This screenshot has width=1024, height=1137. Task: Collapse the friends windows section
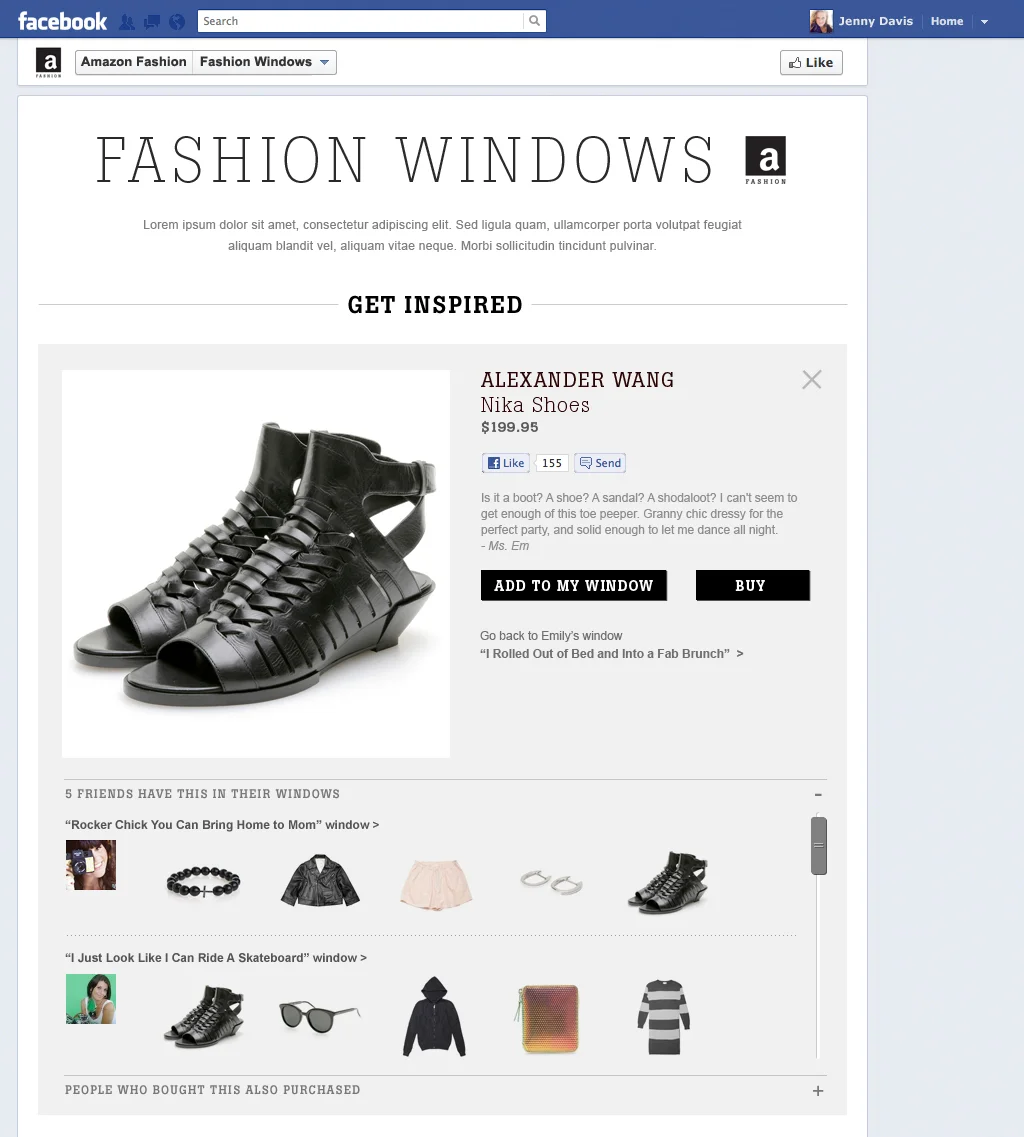pyautogui.click(x=818, y=795)
